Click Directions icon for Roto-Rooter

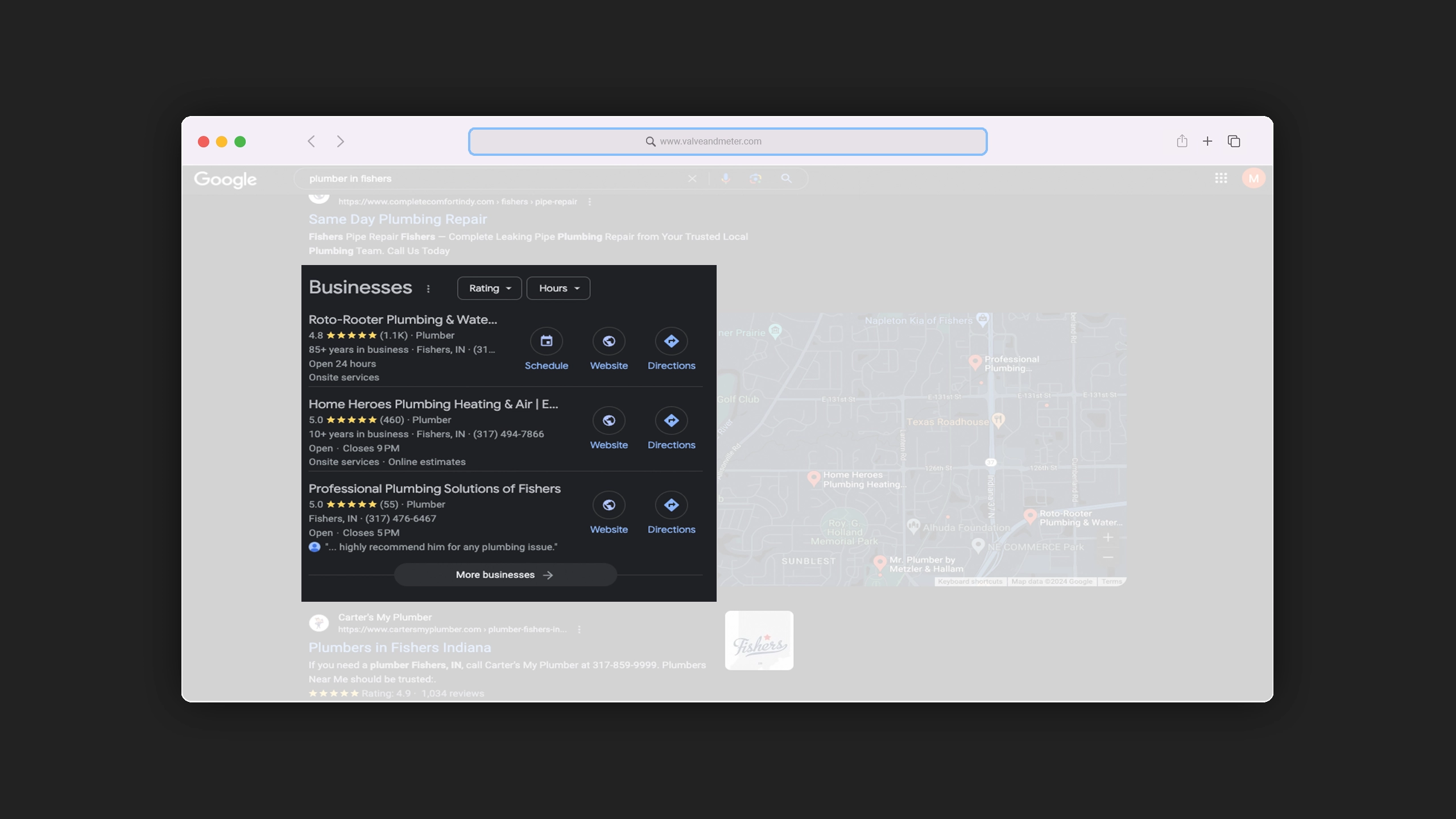671,341
